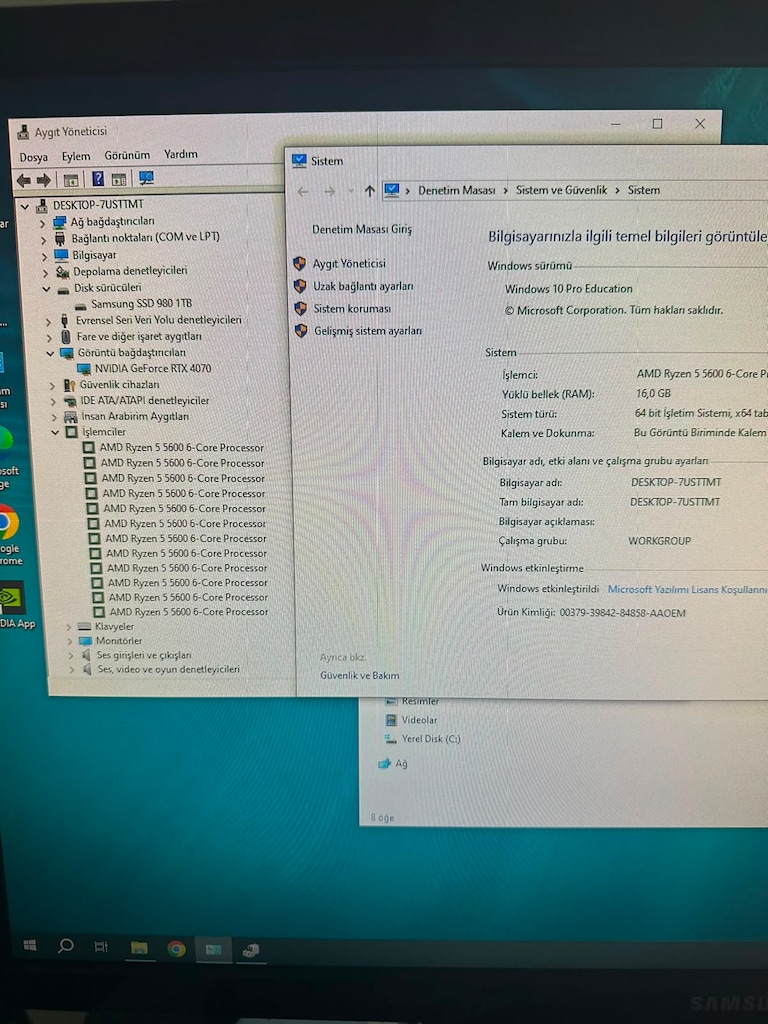Viewport: 768px width, 1024px height.
Task: Click the forward arrow in Sistem window
Action: point(329,191)
